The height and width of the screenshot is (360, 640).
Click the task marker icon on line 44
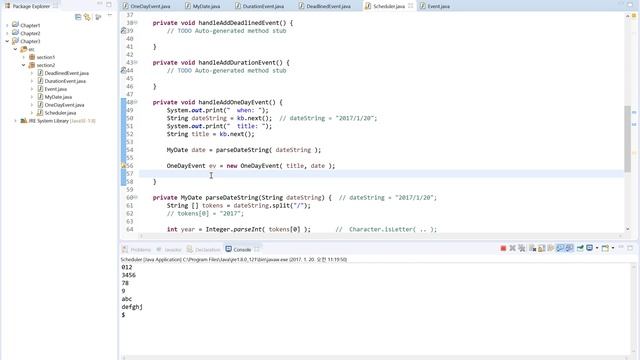coord(123,71)
